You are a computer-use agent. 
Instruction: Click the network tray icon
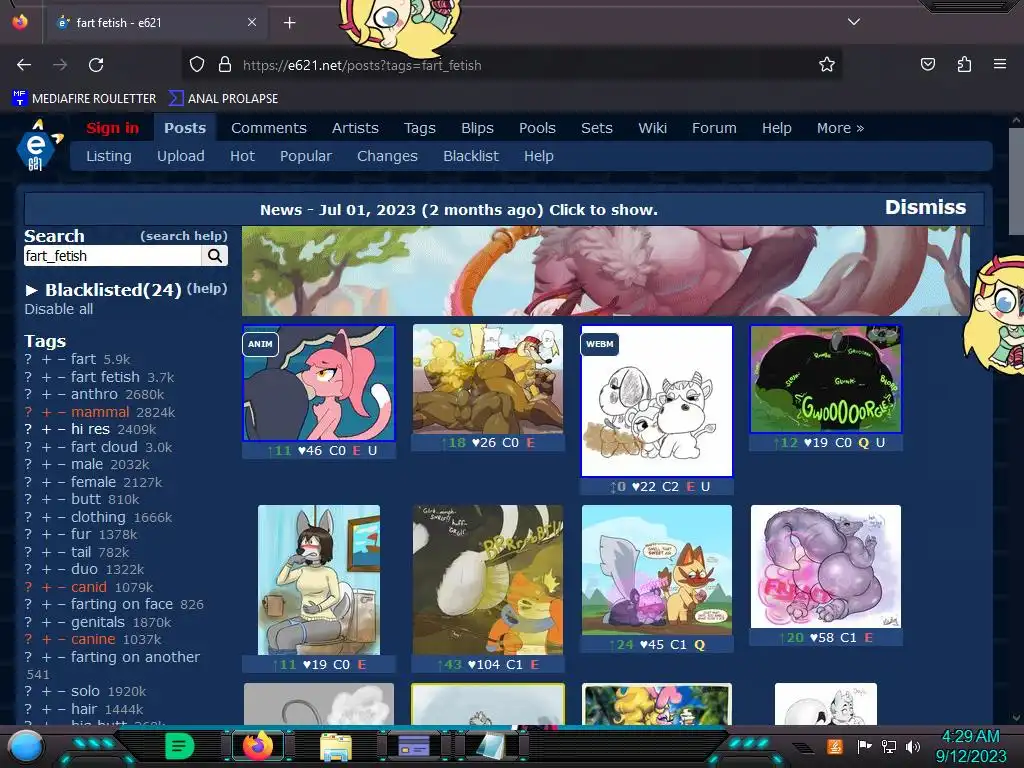pos(889,746)
